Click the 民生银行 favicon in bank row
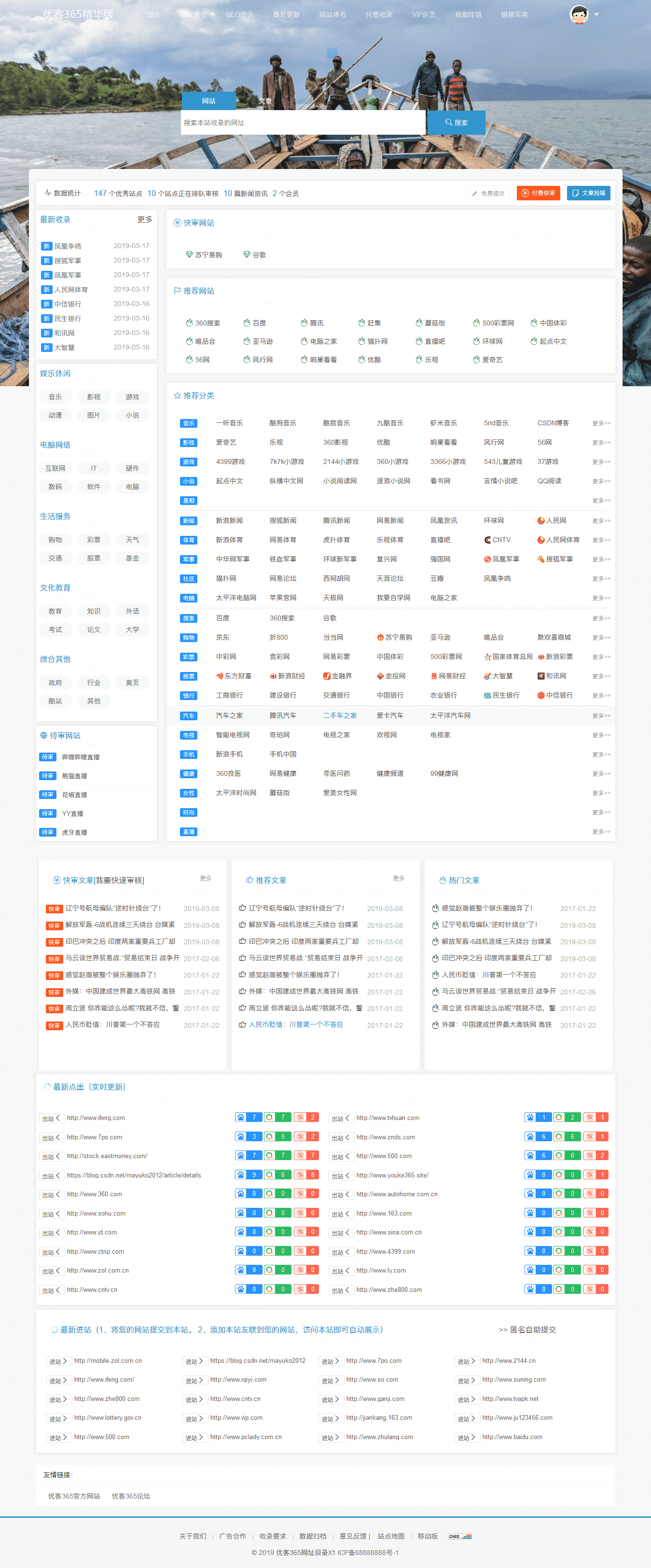This screenshot has width=651, height=1568. [x=487, y=695]
